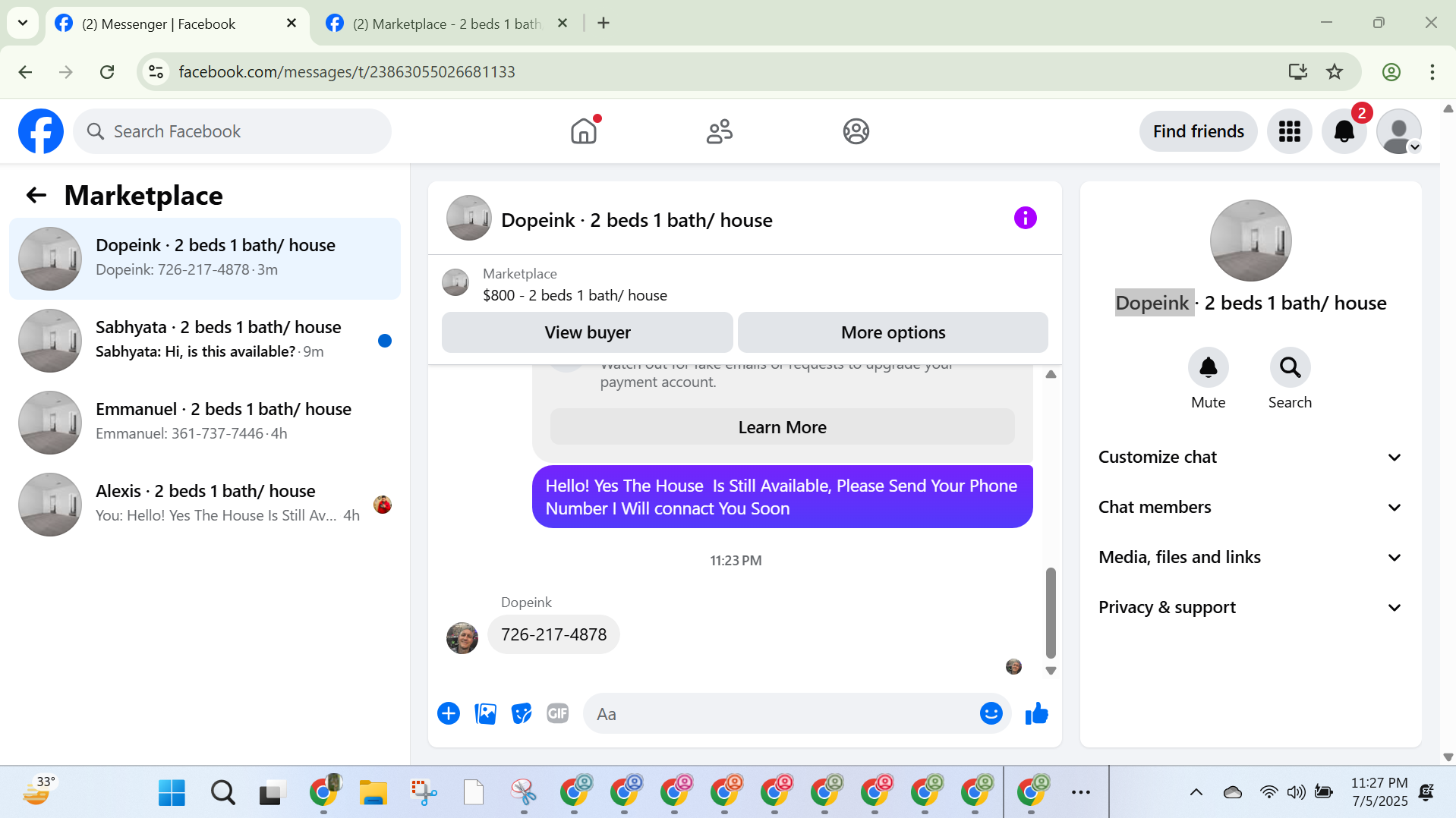
Task: Send a thumbs up like
Action: point(1036,713)
